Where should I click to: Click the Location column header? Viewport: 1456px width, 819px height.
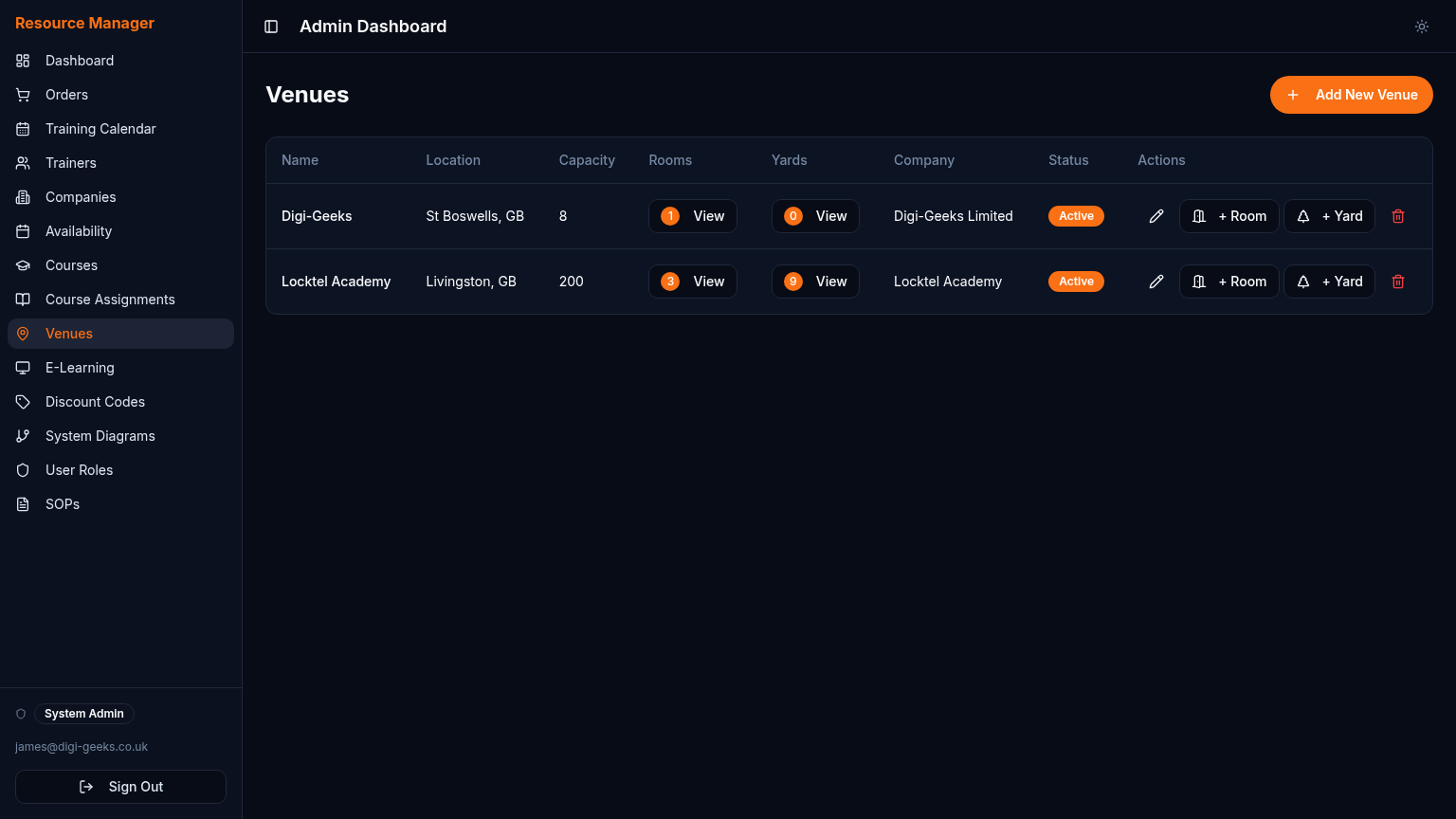[453, 160]
